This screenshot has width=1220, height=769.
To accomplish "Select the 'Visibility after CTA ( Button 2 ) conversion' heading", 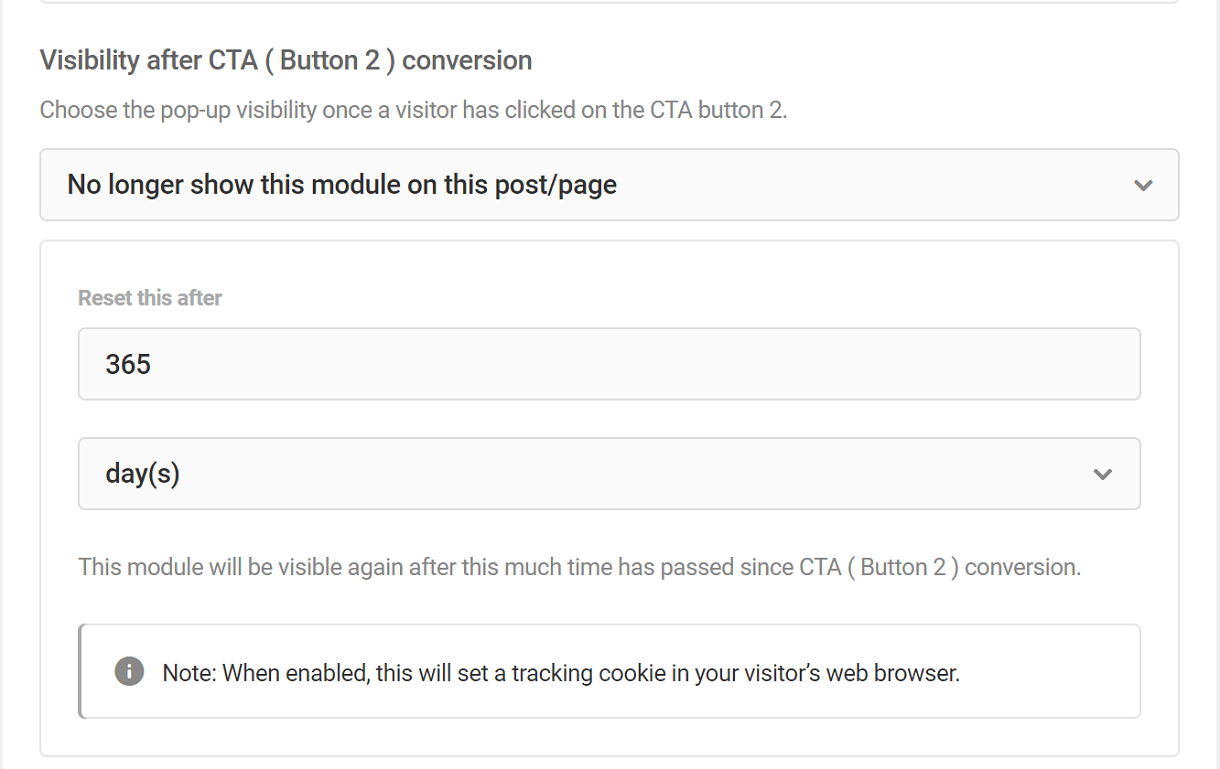I will [286, 61].
